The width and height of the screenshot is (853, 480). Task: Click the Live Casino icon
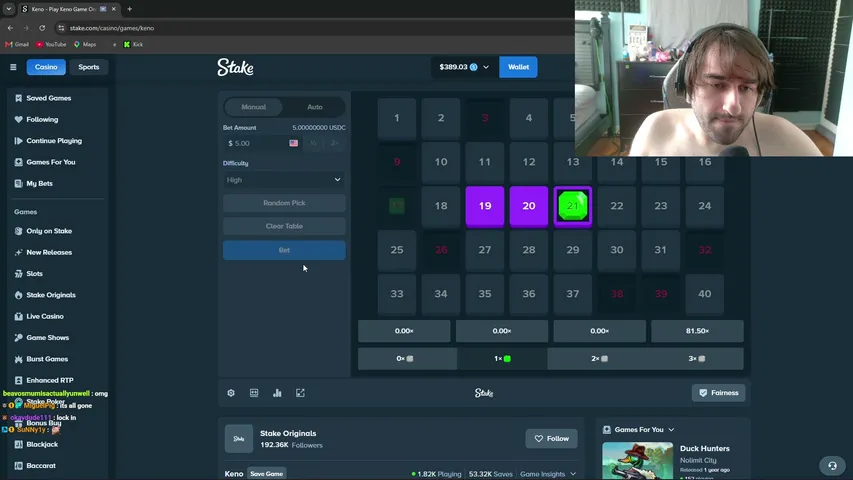pos(18,316)
